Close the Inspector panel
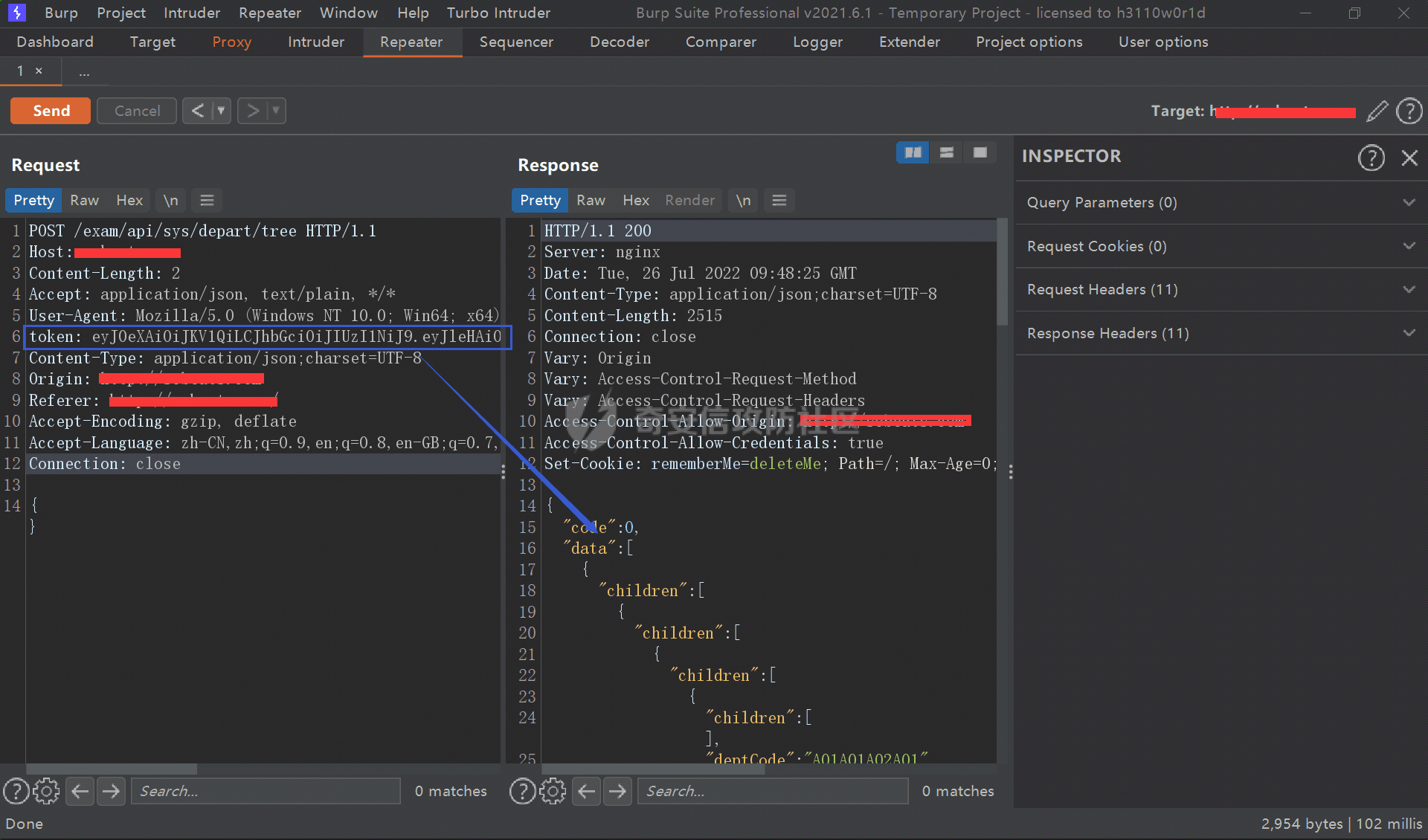 tap(1409, 158)
